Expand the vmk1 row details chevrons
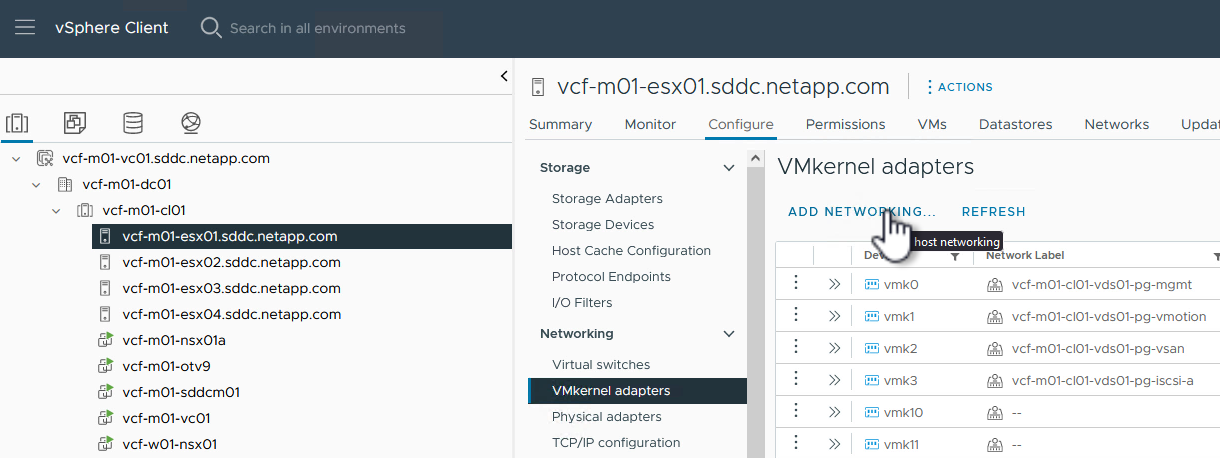The height and width of the screenshot is (458, 1220). tap(834, 316)
